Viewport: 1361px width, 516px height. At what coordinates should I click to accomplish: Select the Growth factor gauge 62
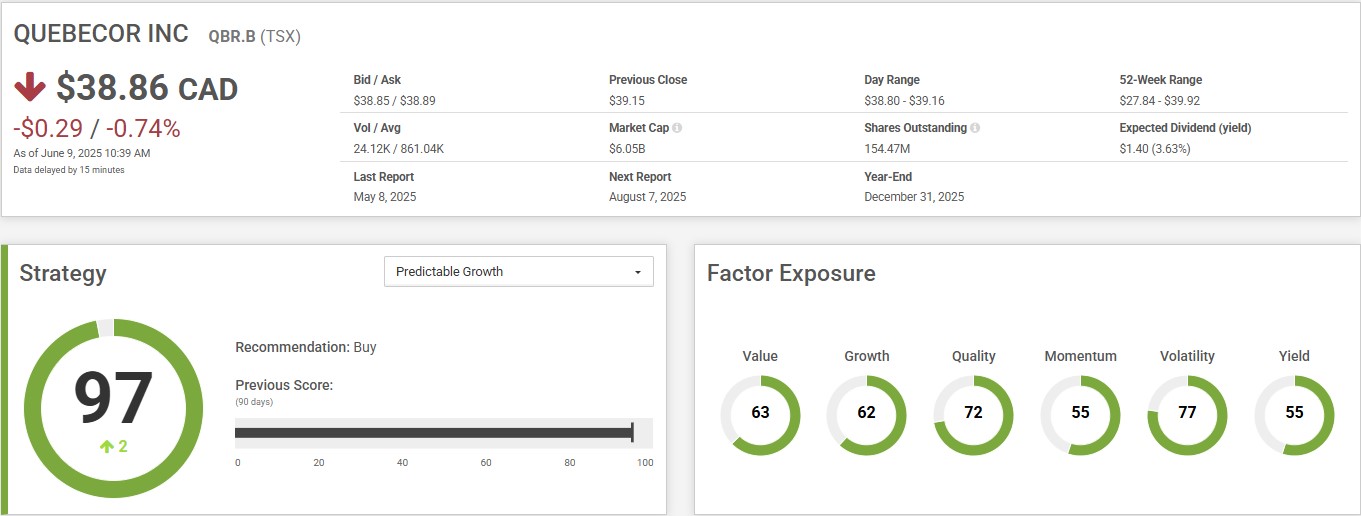coord(866,415)
